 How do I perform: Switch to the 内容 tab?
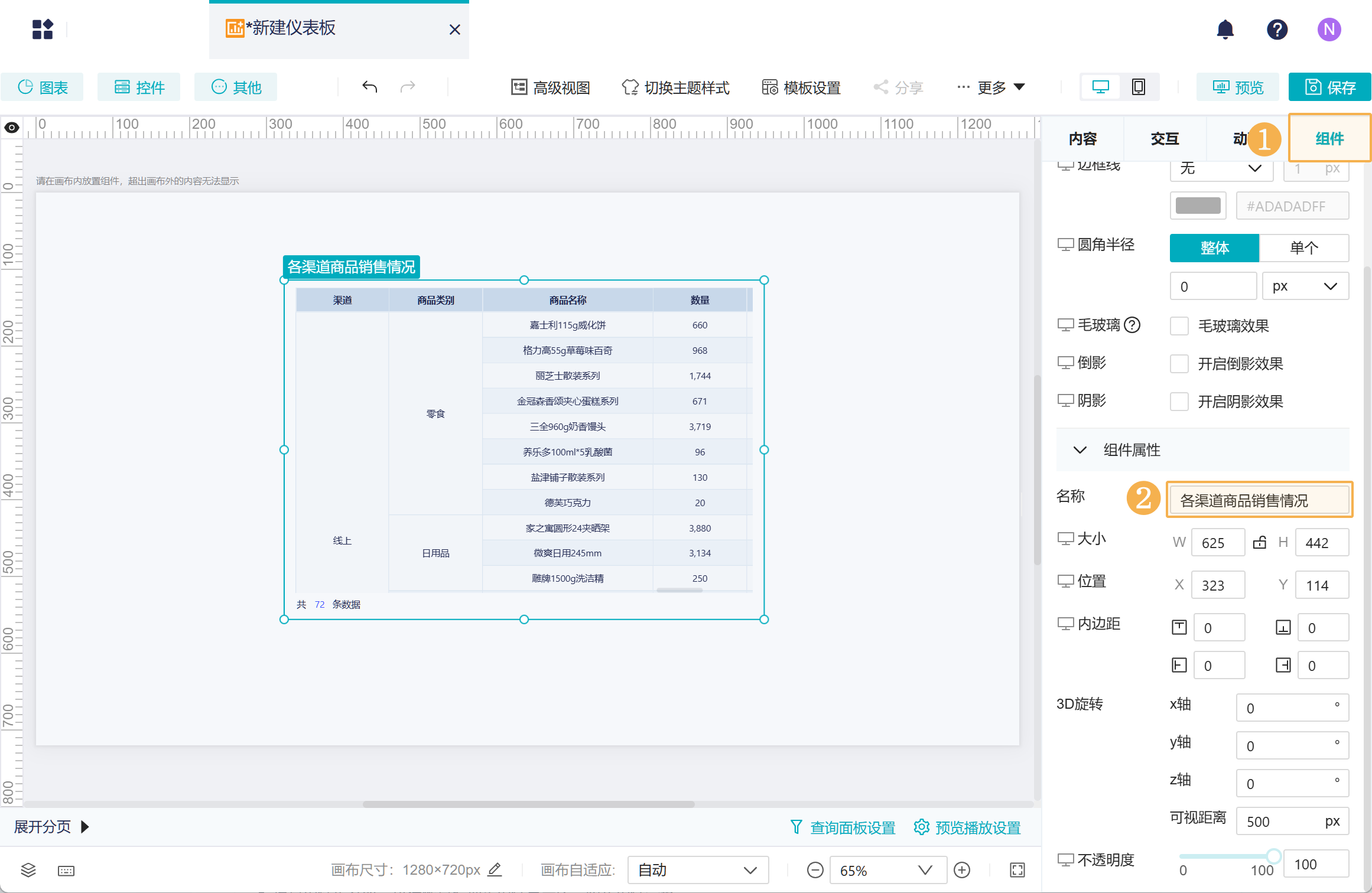1082,139
